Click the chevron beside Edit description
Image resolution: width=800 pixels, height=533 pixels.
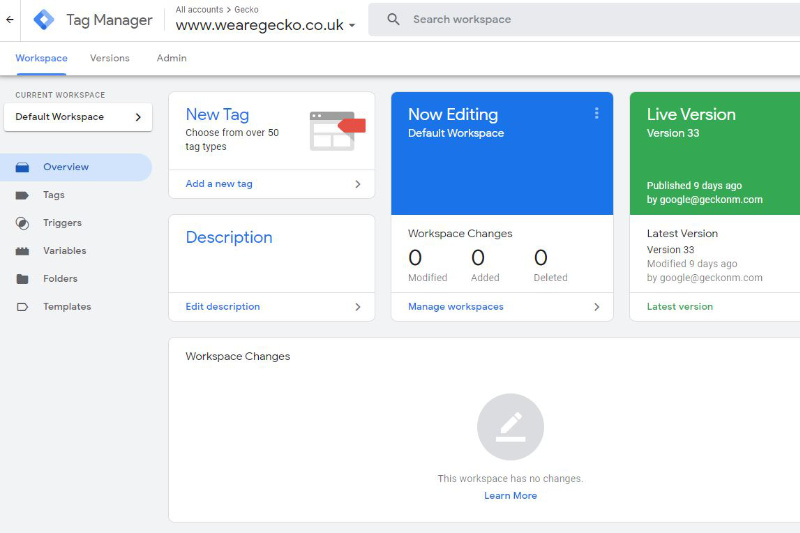click(x=358, y=307)
